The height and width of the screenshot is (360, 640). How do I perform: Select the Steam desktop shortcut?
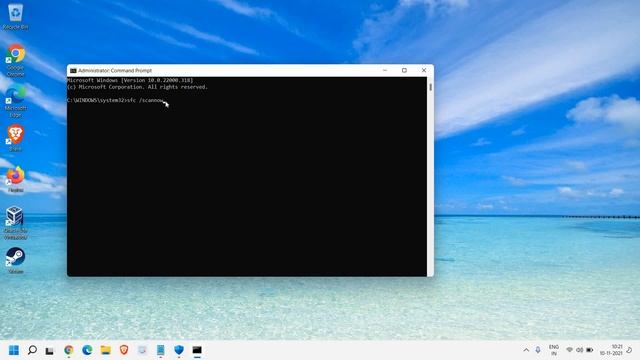[16, 260]
